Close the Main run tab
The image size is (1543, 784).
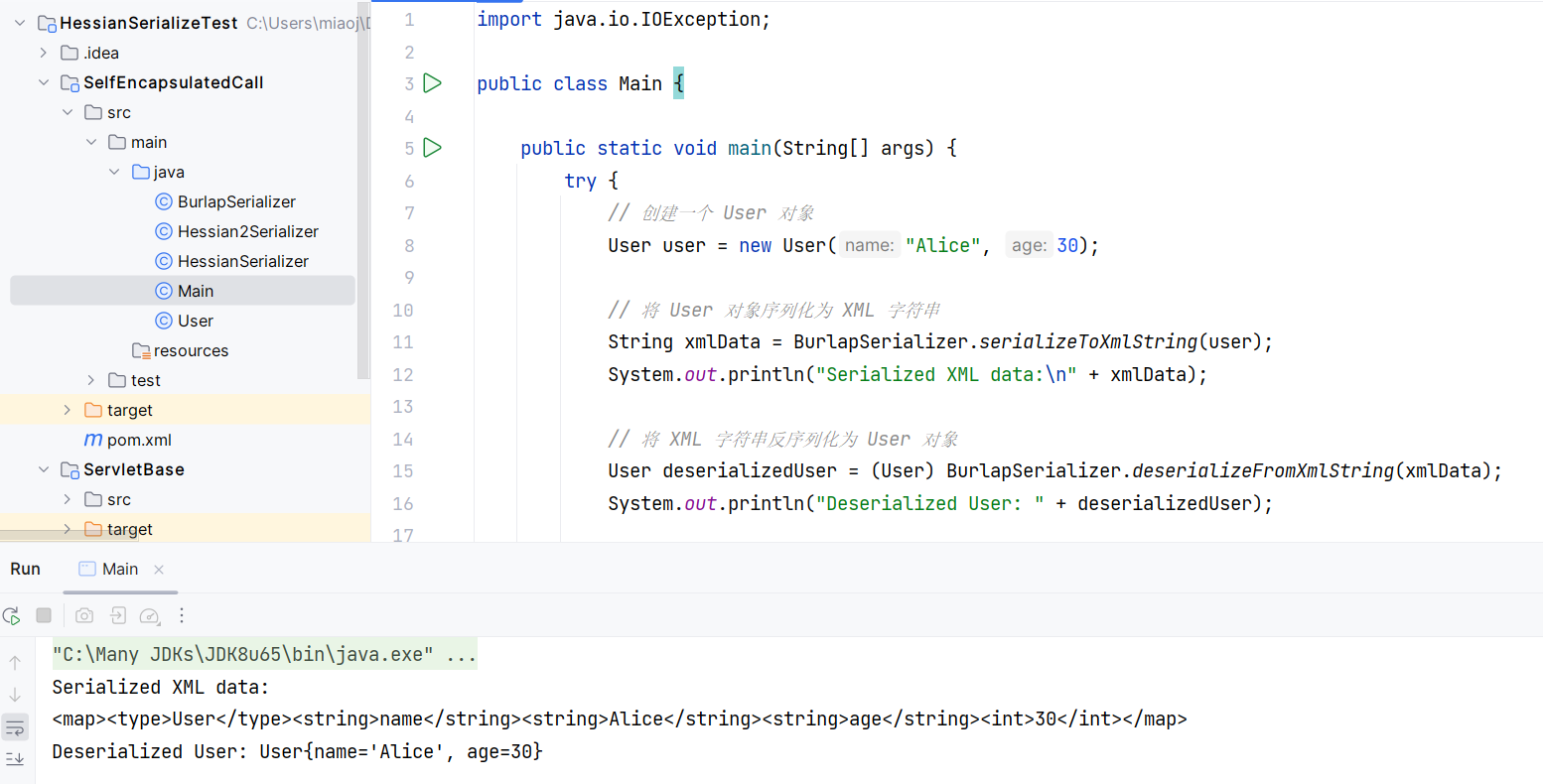[x=159, y=570]
